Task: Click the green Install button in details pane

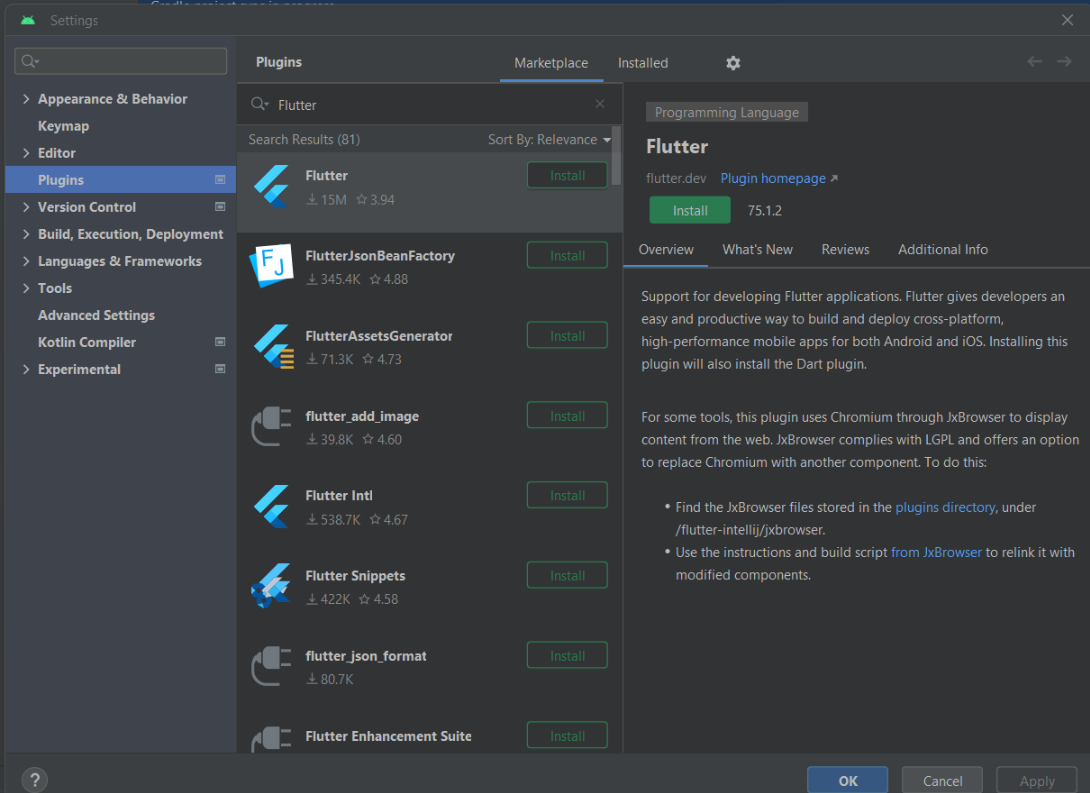Action: click(690, 210)
